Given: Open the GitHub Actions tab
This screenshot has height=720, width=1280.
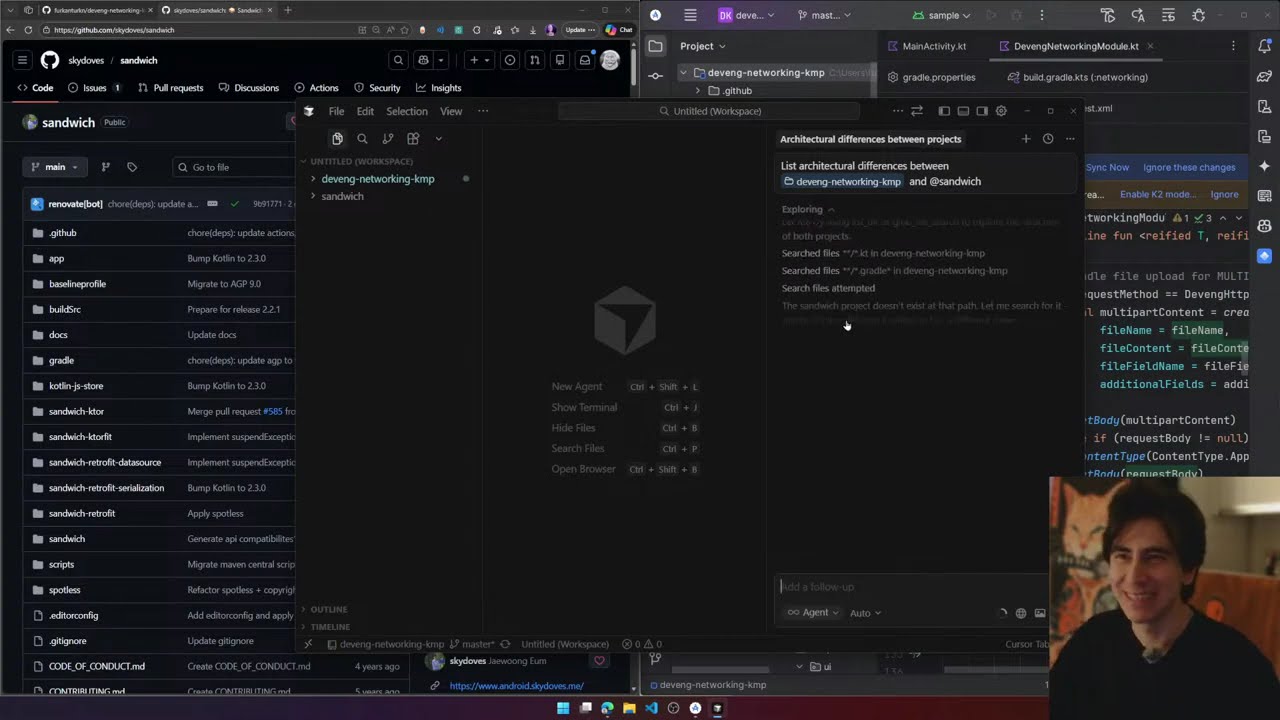Looking at the screenshot, I should pyautogui.click(x=316, y=88).
